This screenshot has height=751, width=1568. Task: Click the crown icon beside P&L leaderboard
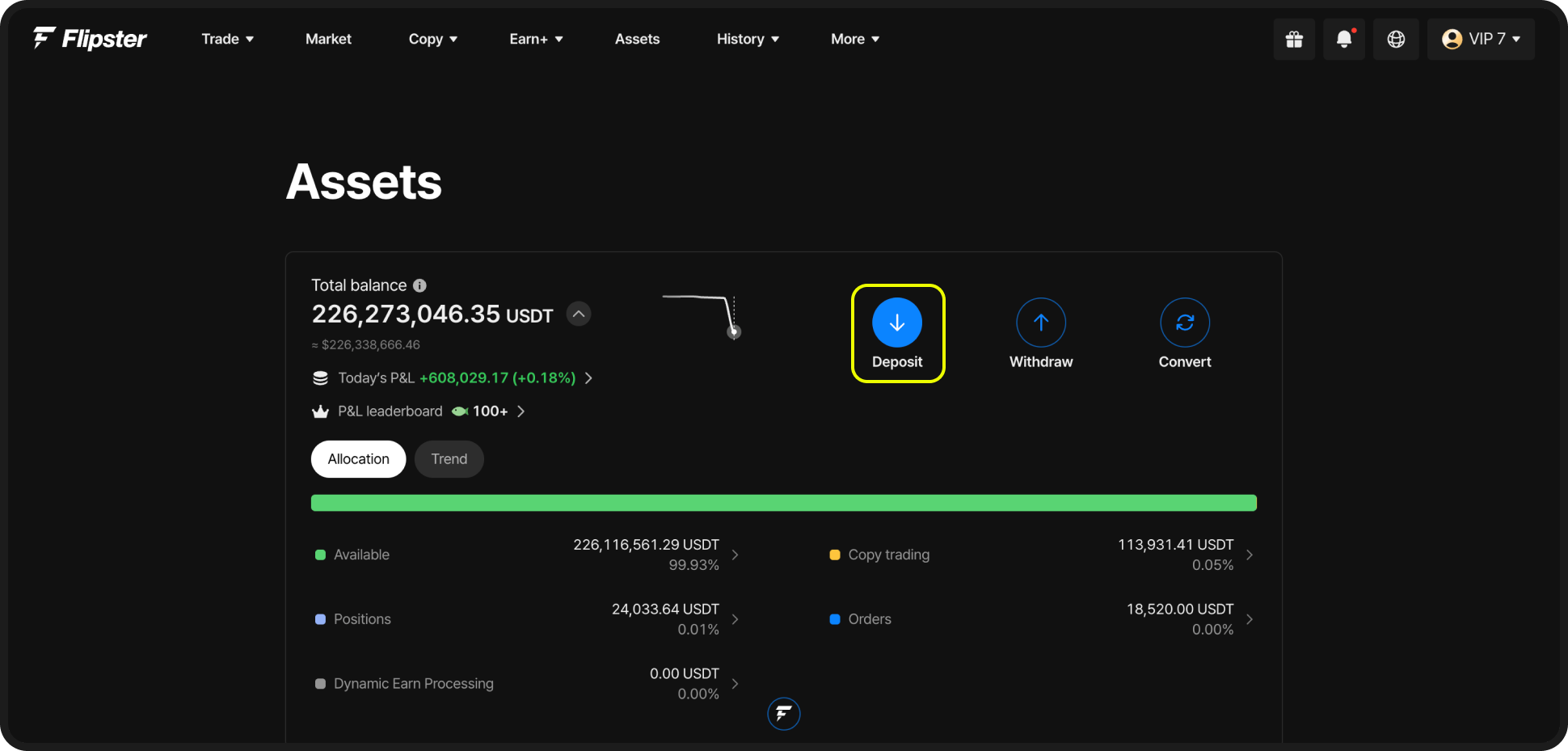coord(320,411)
